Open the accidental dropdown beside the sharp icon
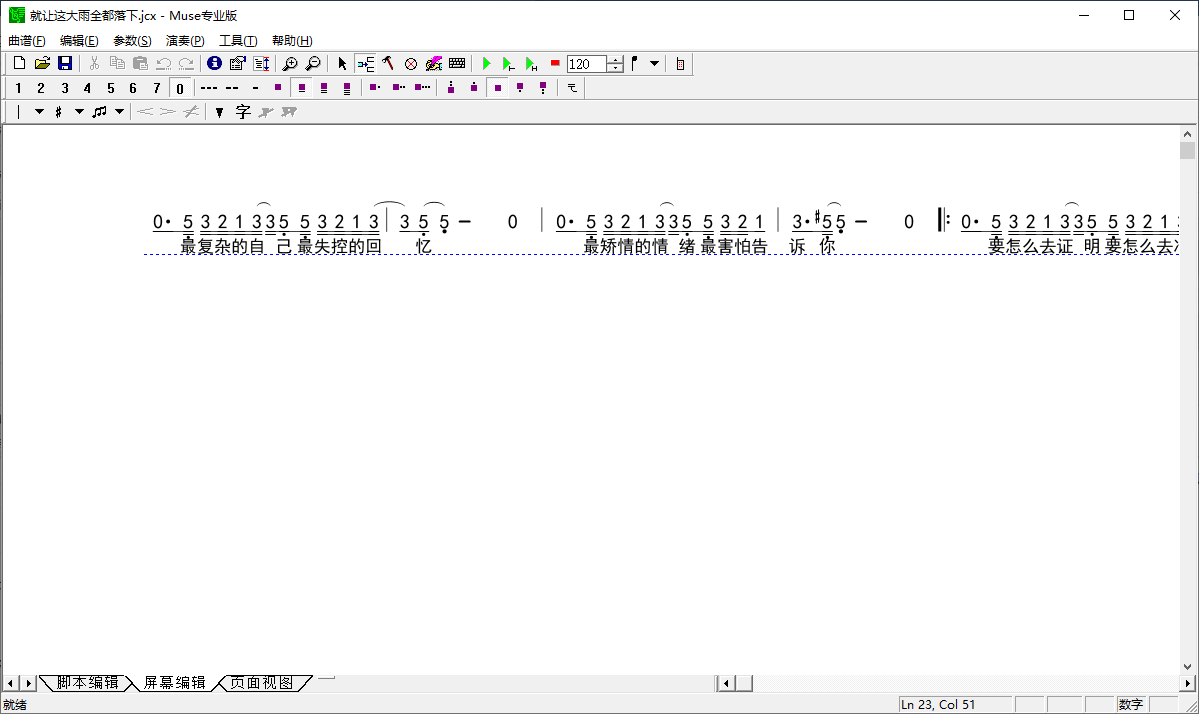Image resolution: width=1199 pixels, height=714 pixels. 79,111
